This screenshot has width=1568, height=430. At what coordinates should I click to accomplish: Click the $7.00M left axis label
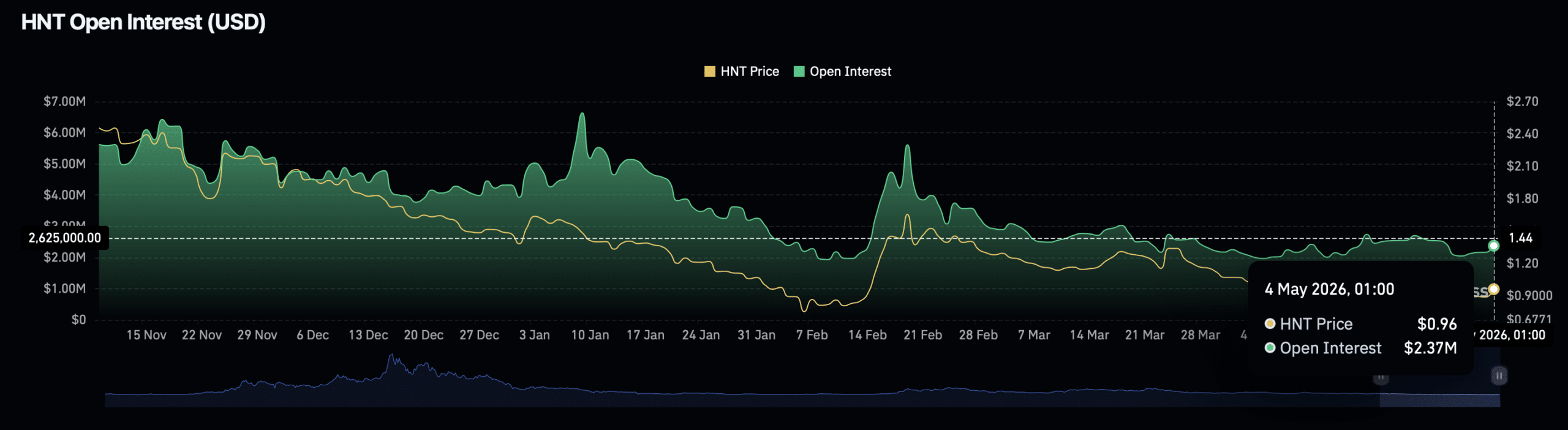tap(64, 102)
